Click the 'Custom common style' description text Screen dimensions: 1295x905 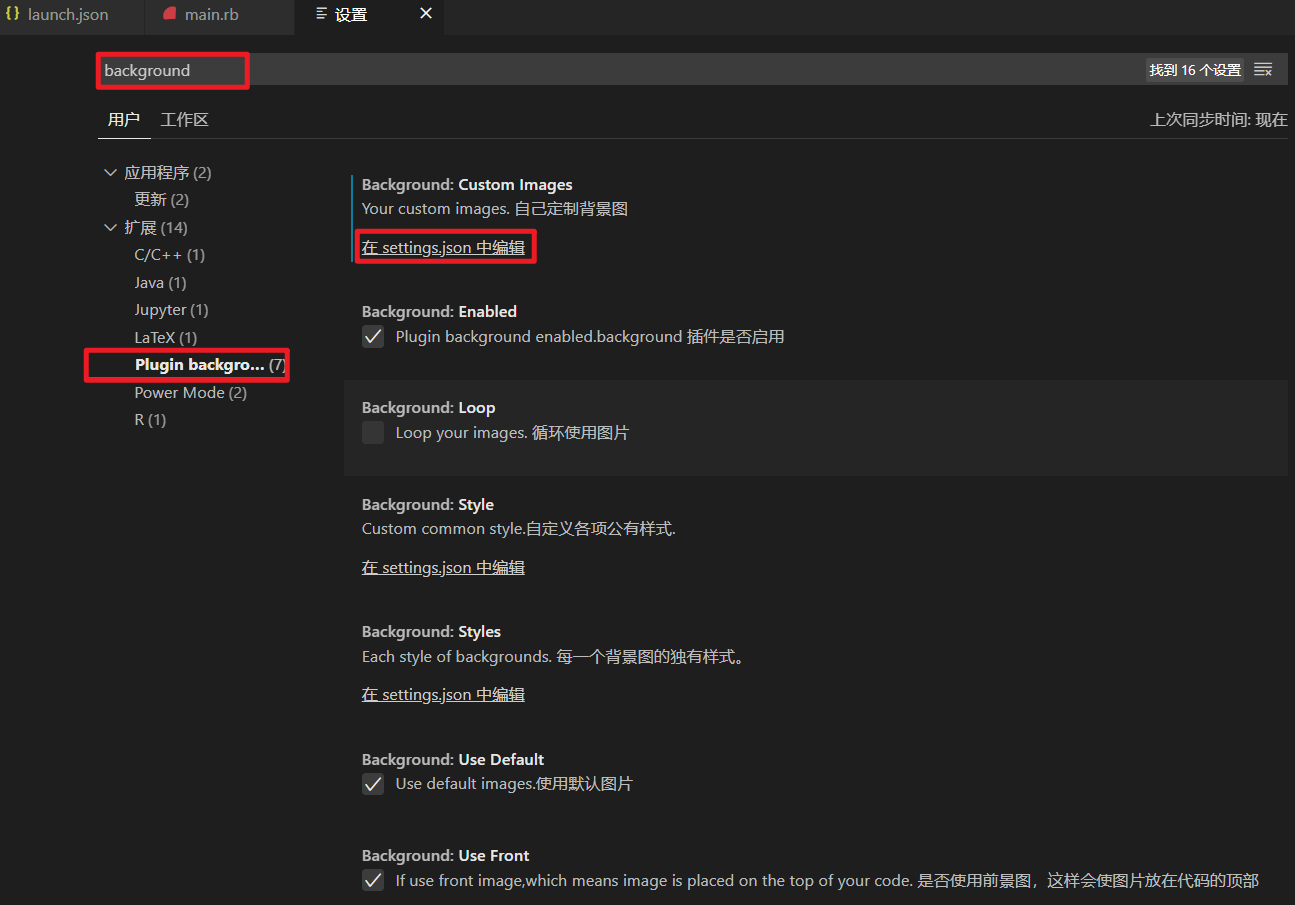pyautogui.click(x=519, y=528)
